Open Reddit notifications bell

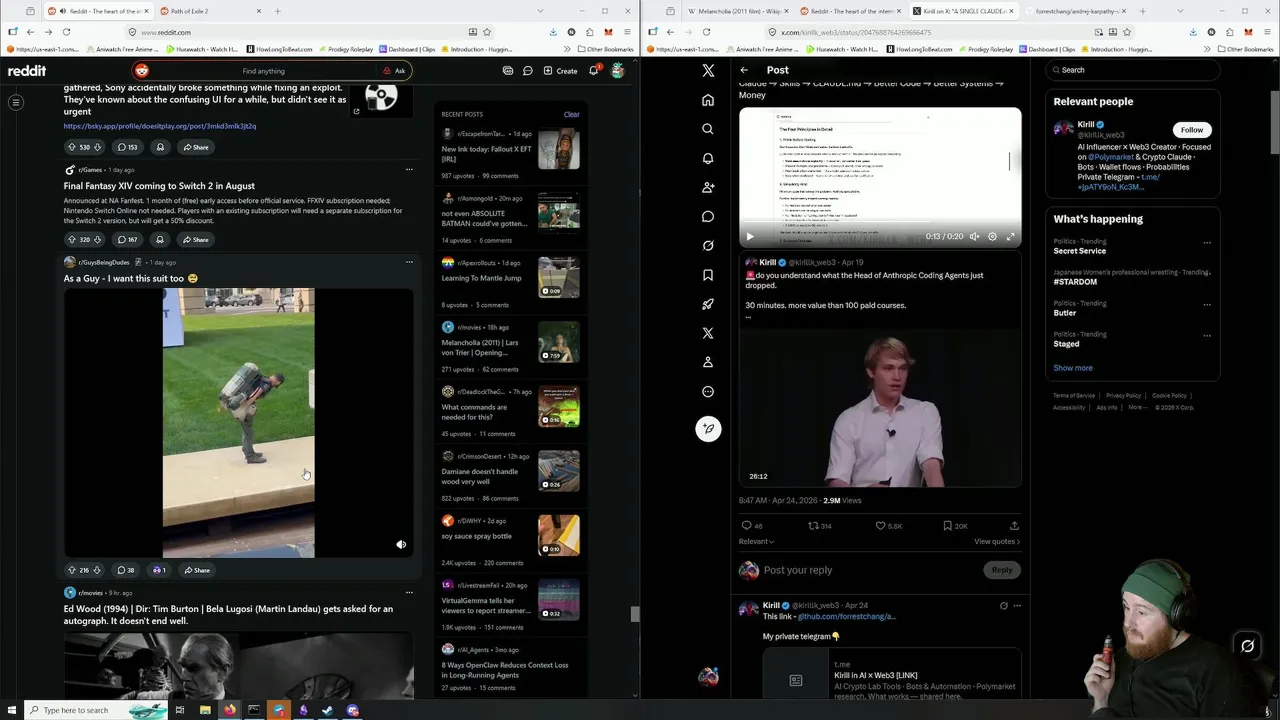593,71
